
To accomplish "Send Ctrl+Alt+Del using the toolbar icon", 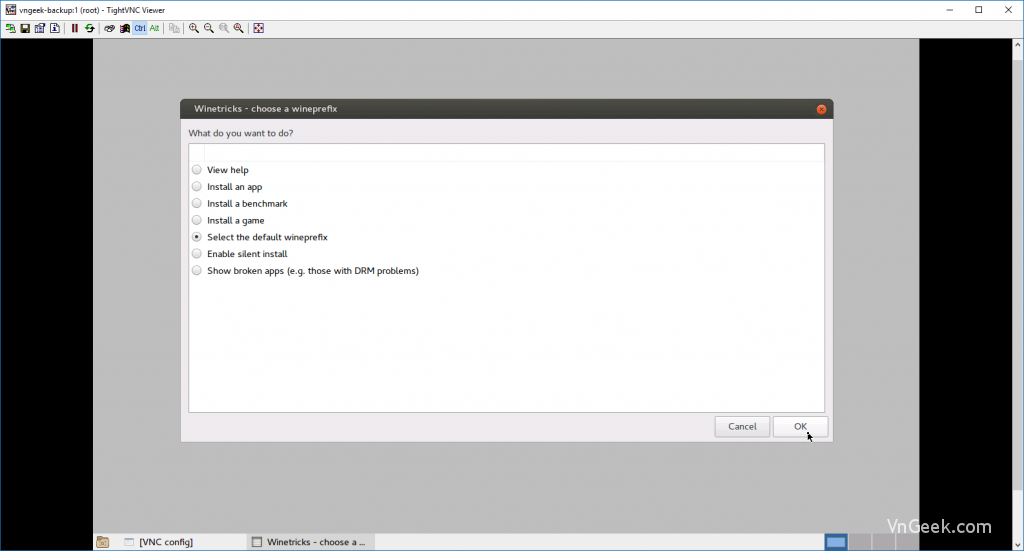I will click(109, 28).
